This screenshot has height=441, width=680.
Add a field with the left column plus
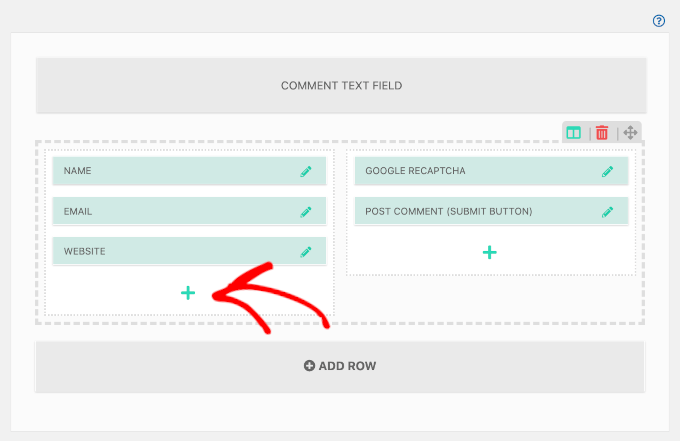coord(188,293)
